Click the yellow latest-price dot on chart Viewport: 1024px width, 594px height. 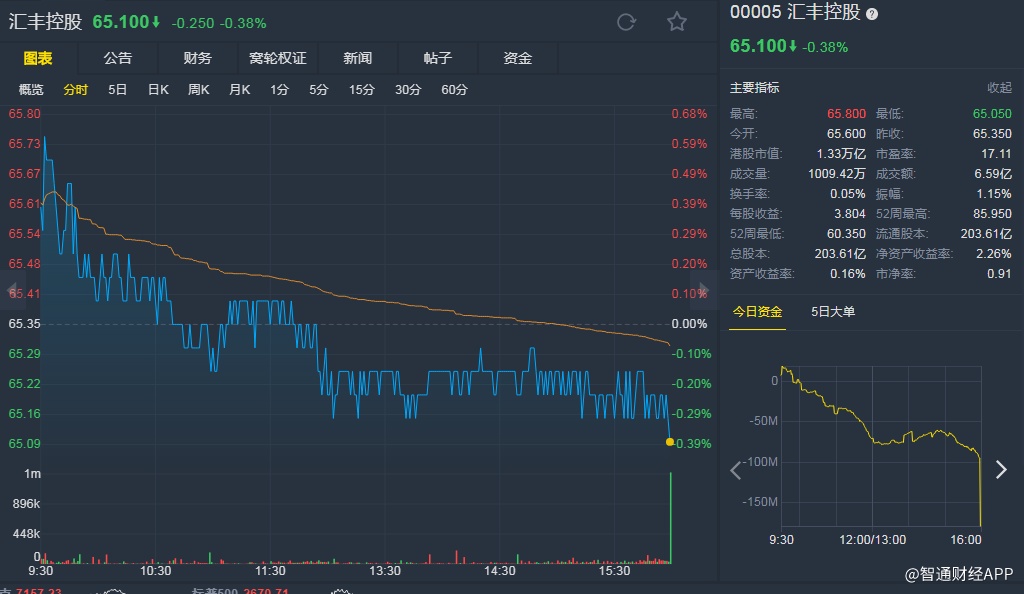[x=670, y=442]
